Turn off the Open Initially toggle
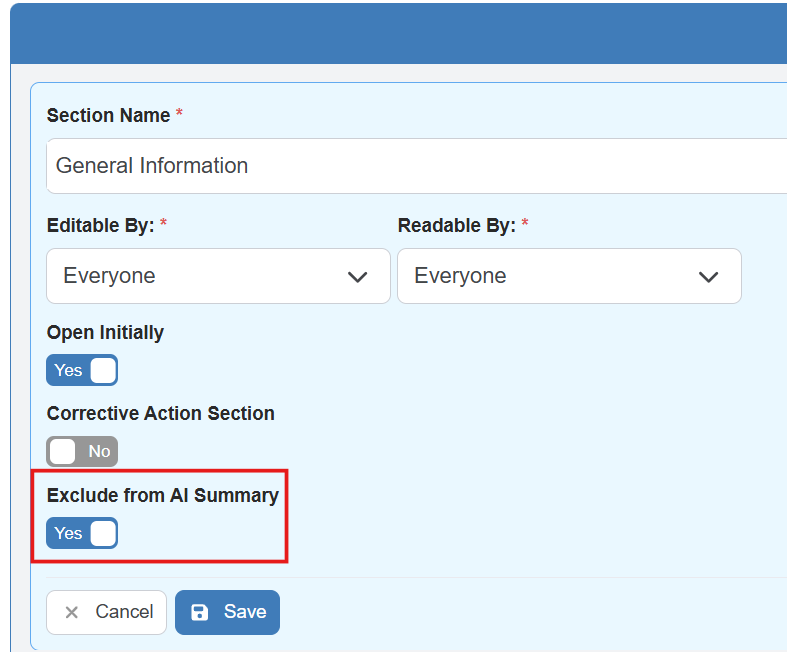 click(x=82, y=370)
